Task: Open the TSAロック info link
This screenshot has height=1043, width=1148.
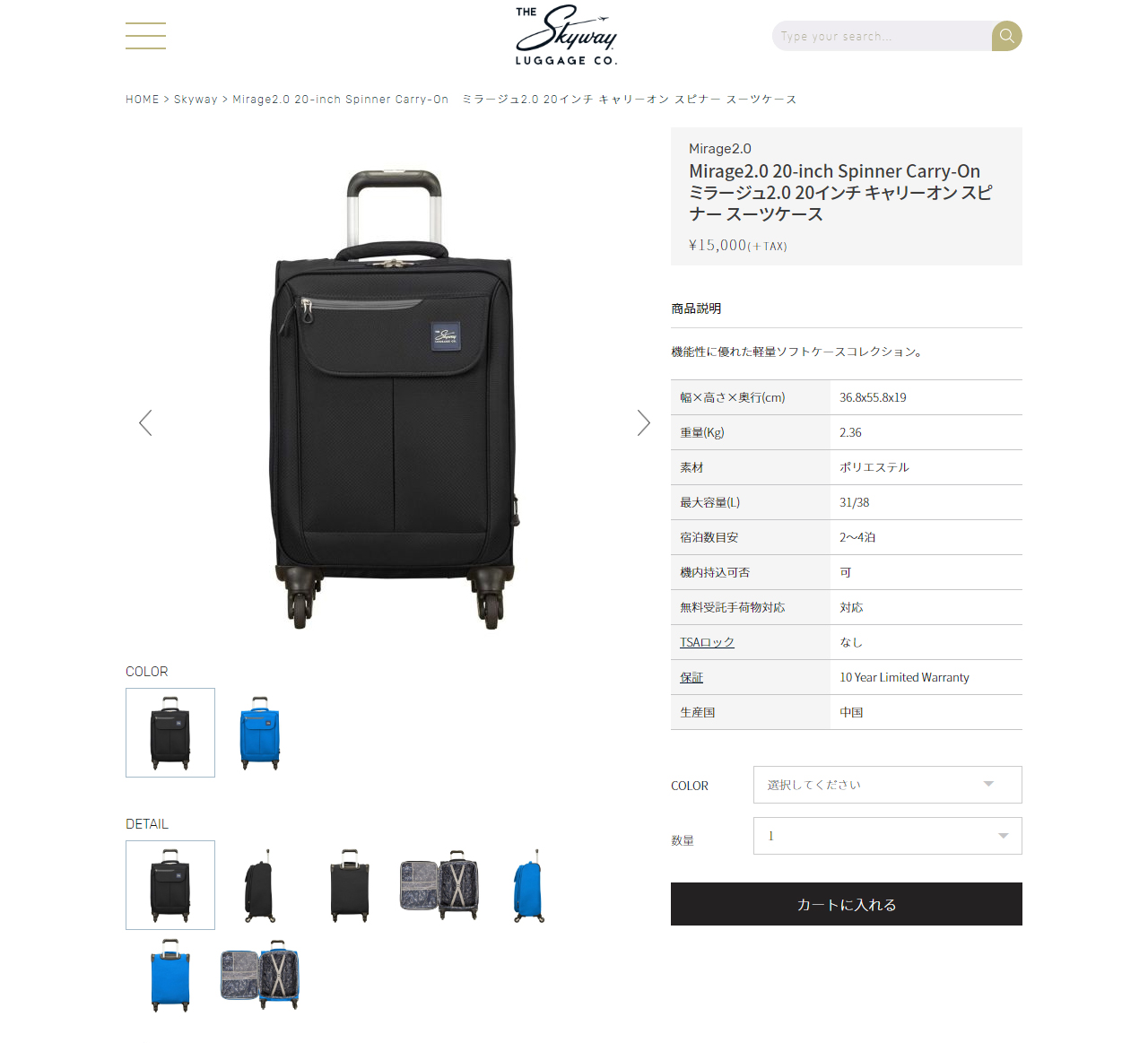Action: [x=707, y=642]
